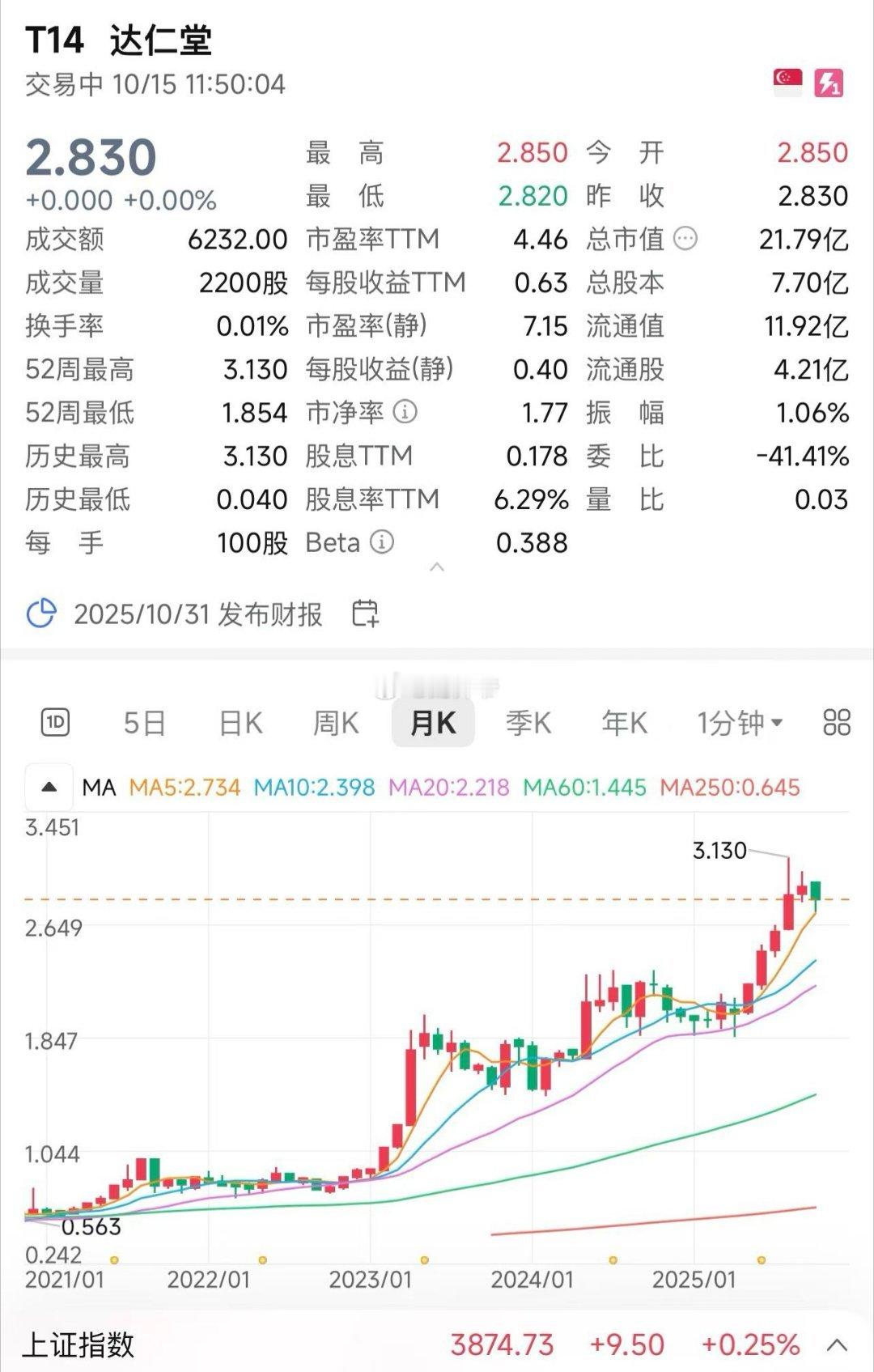This screenshot has width=874, height=1372.
Task: Tap the MA250:0.645 indicator value
Action: click(730, 787)
